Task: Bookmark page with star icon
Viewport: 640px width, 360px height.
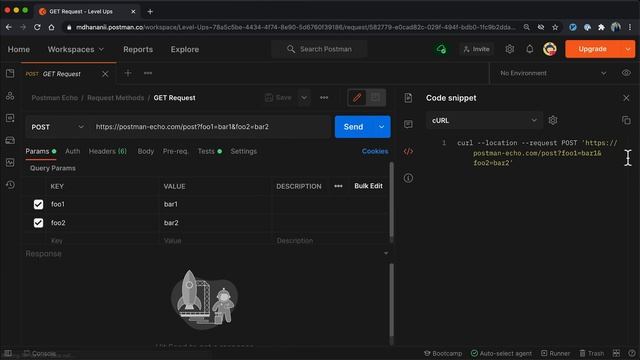Action: 555,27
